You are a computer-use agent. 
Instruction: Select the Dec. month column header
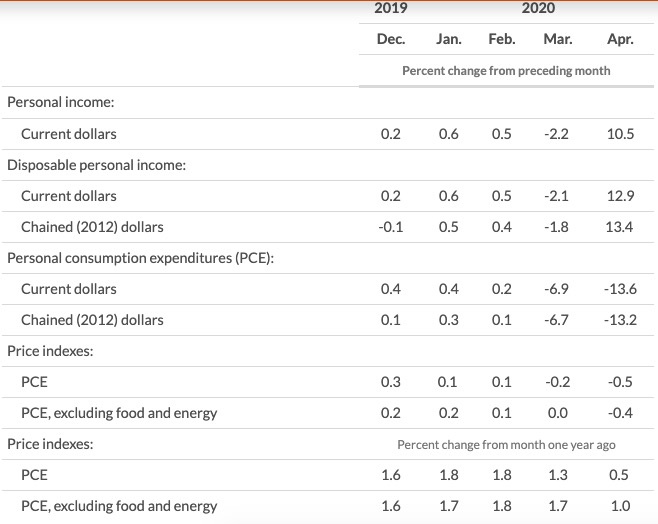(x=391, y=39)
